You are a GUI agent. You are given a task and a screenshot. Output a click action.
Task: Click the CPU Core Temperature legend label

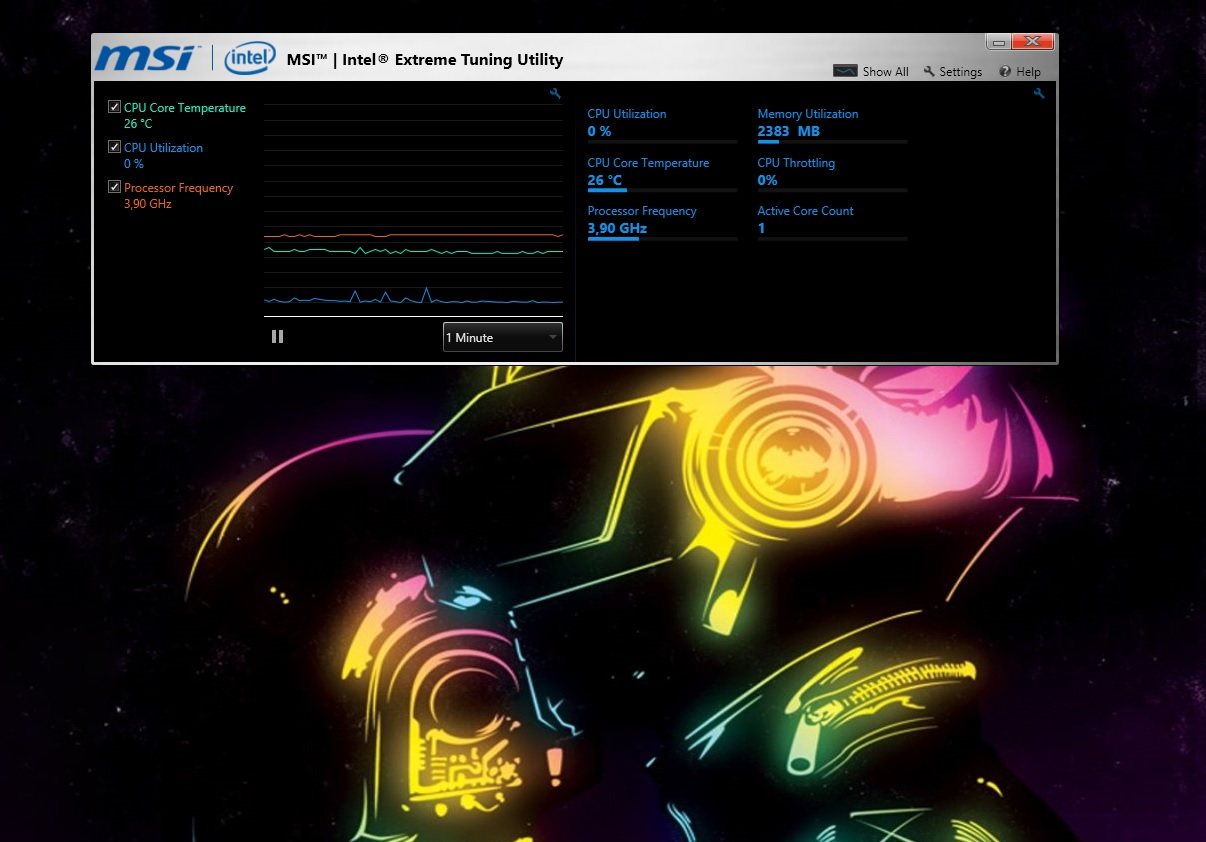(185, 108)
